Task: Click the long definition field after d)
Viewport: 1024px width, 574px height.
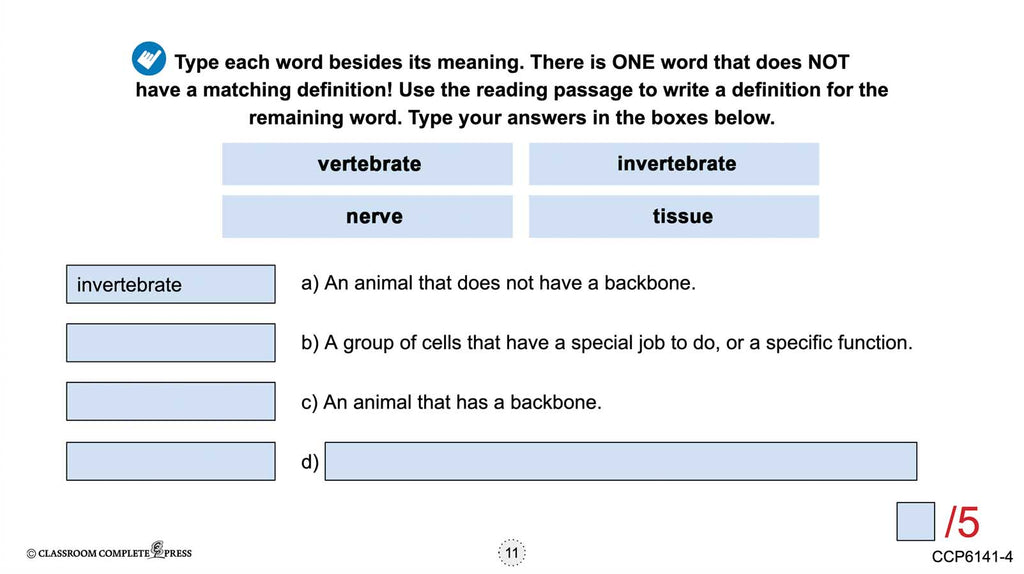Action: click(x=620, y=461)
